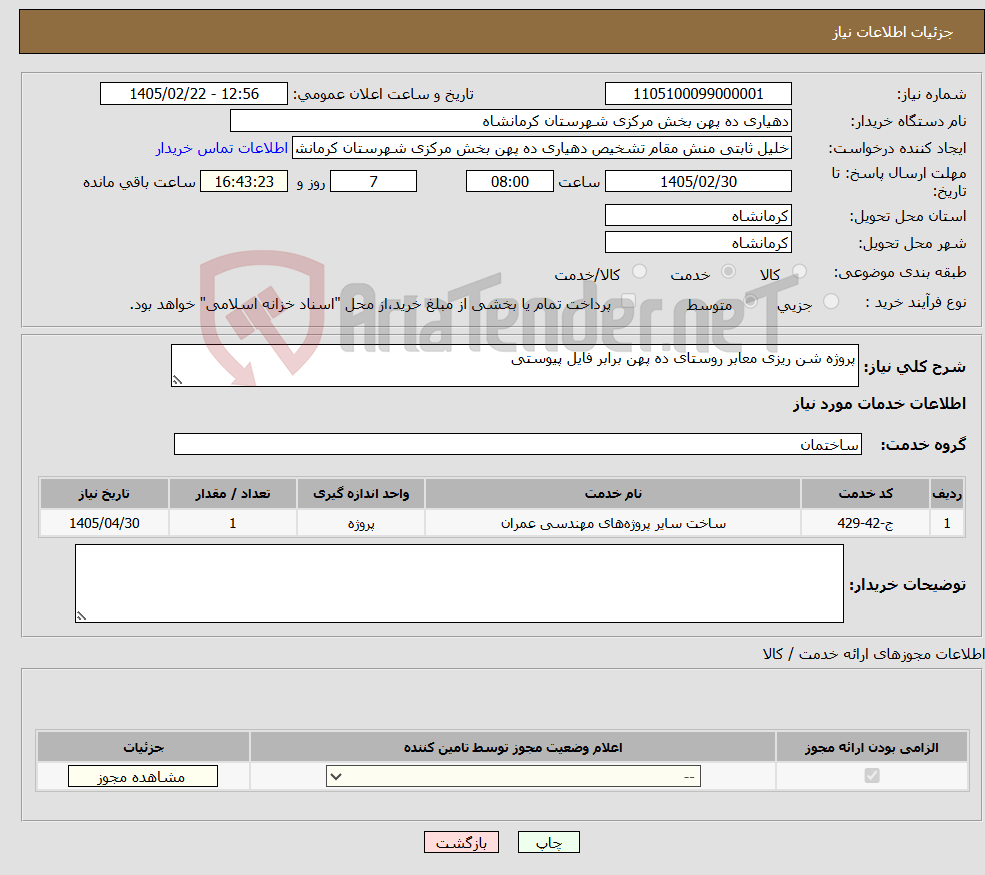Select the کالا radio button
This screenshot has height=875, width=985.
point(799,271)
